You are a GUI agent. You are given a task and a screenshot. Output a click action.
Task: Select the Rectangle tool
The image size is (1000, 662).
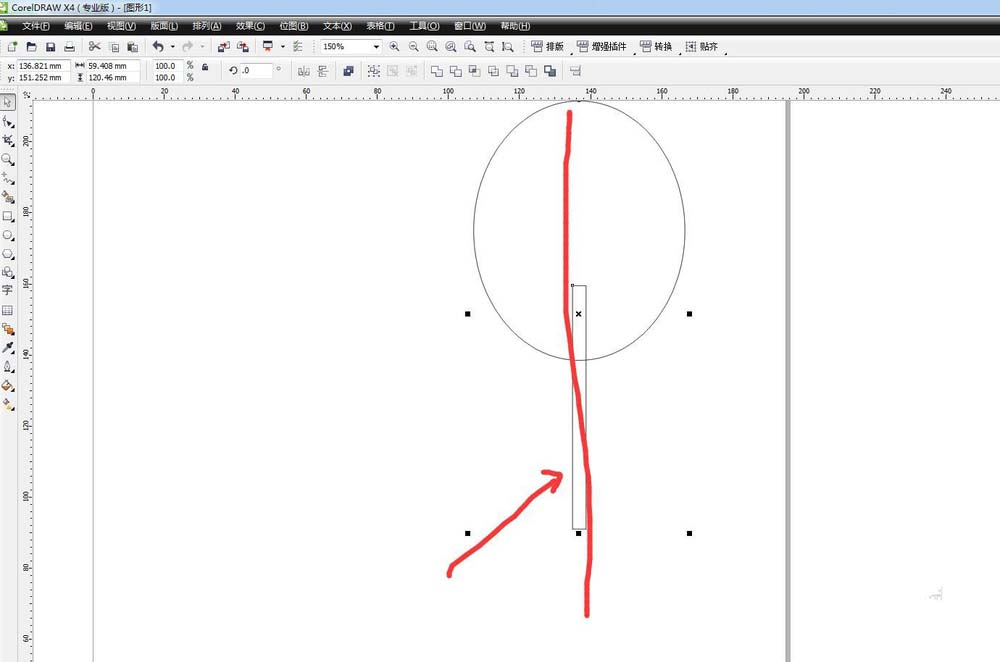pos(8,217)
